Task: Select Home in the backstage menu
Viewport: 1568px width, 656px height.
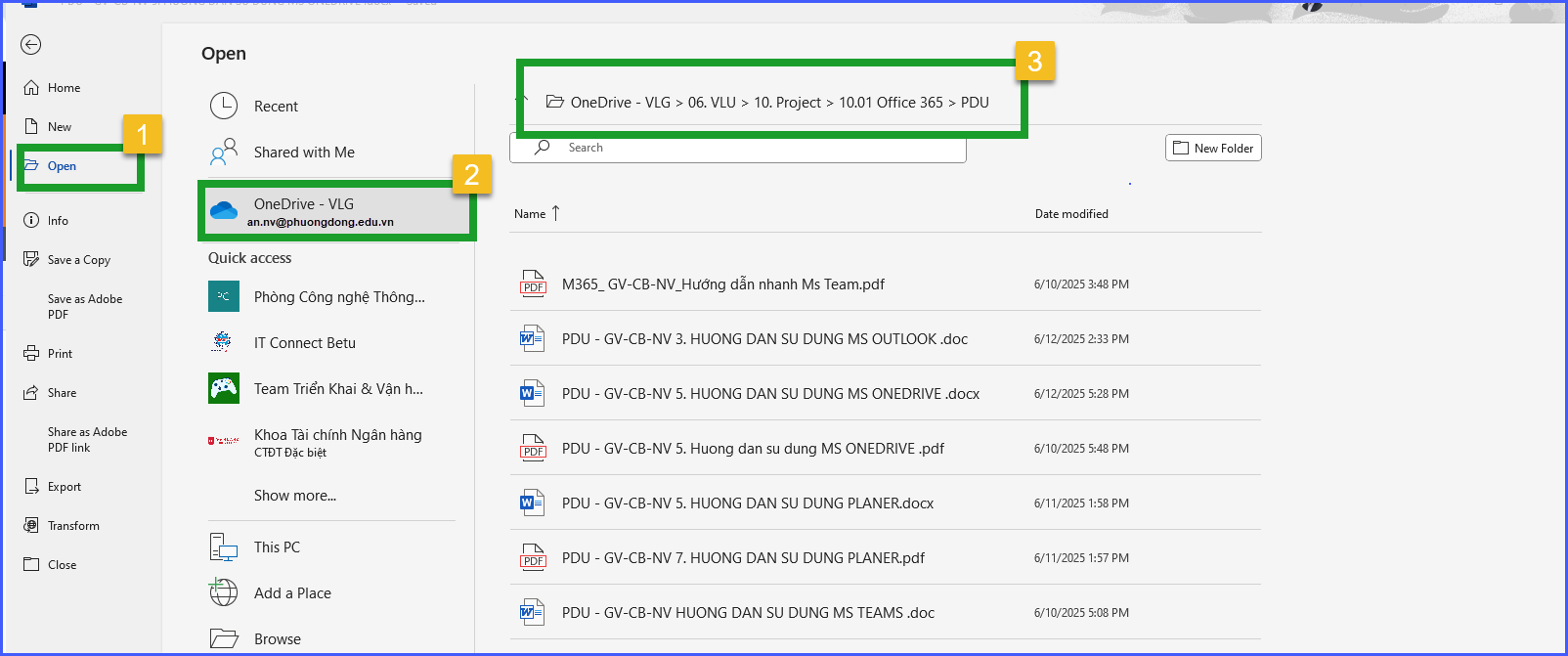Action: (x=65, y=88)
